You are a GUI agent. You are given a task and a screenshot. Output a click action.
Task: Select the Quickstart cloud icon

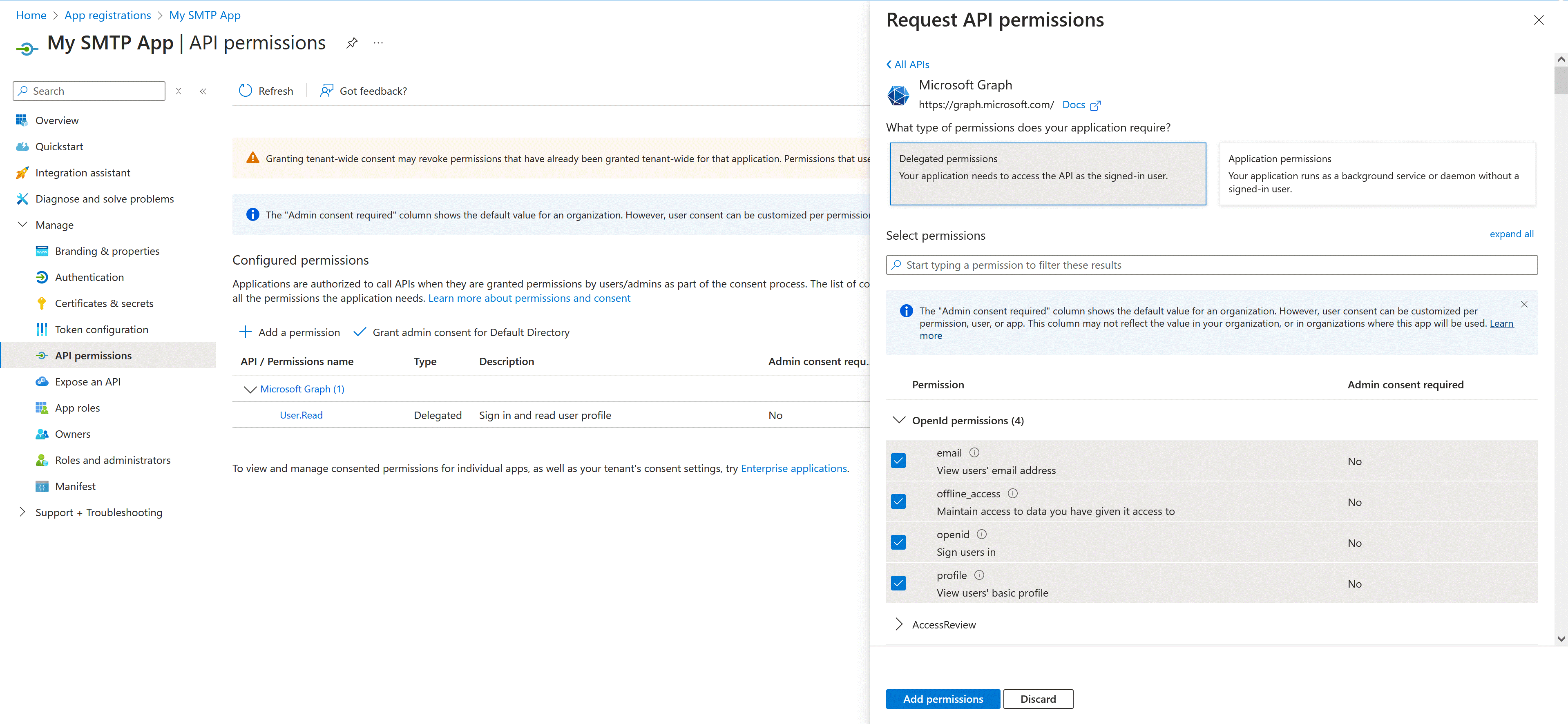pyautogui.click(x=22, y=147)
